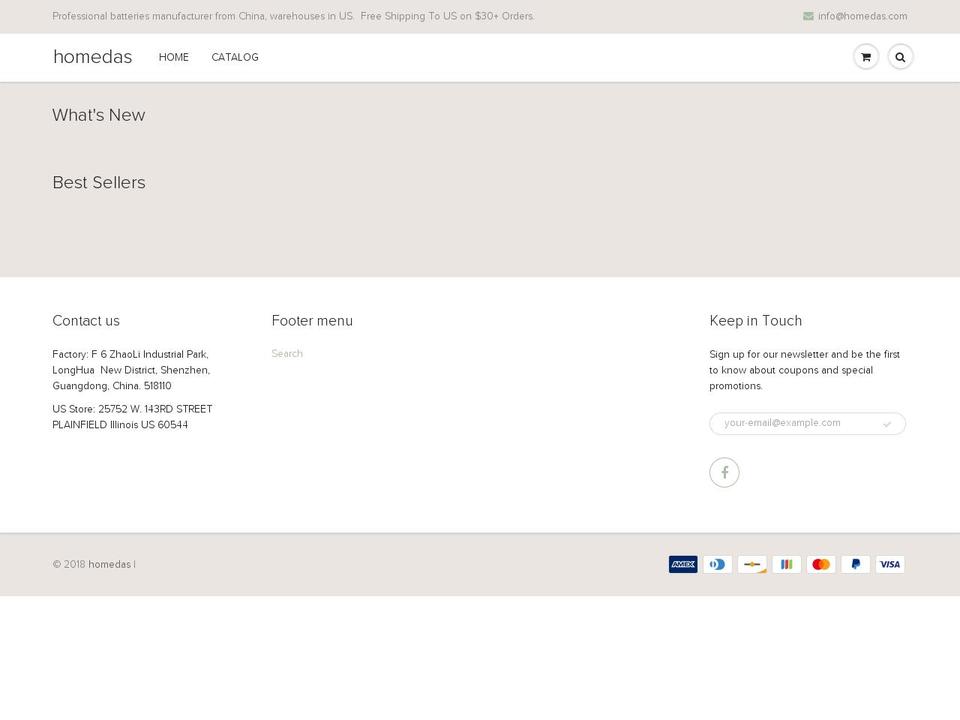Image resolution: width=960 pixels, height=720 pixels.
Task: Click homedas link in copyright line
Action: pos(110,564)
